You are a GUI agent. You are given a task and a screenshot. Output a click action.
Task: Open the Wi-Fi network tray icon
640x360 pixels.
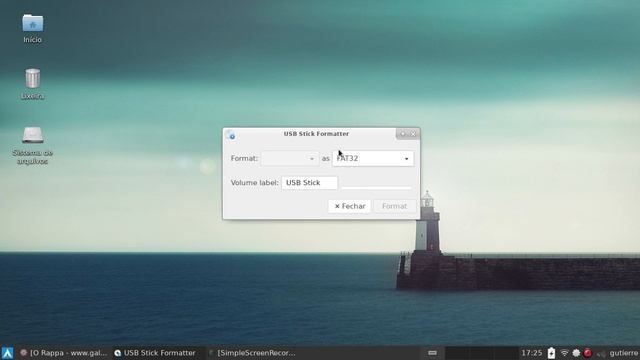point(564,353)
